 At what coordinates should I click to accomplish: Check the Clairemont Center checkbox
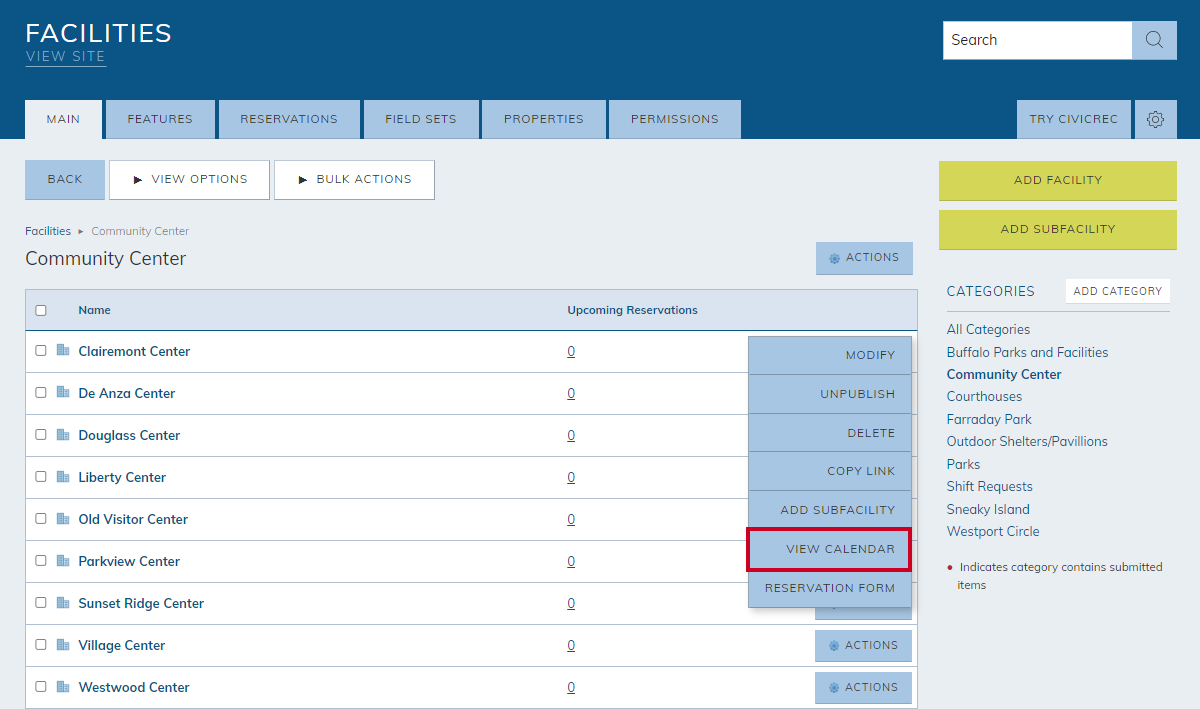click(x=41, y=351)
